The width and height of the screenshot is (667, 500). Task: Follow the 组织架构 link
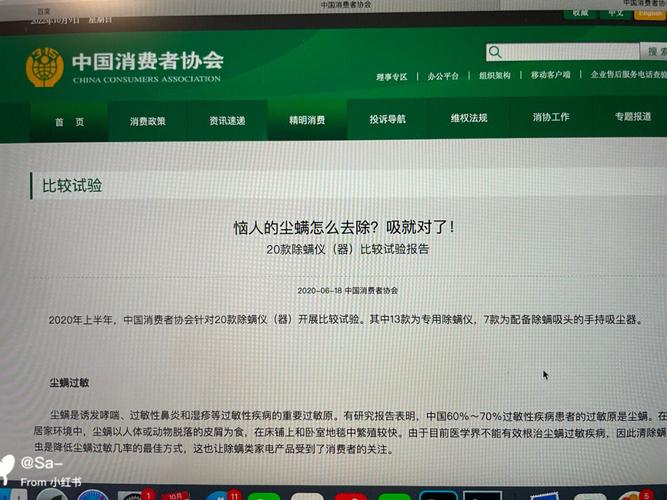coord(494,76)
